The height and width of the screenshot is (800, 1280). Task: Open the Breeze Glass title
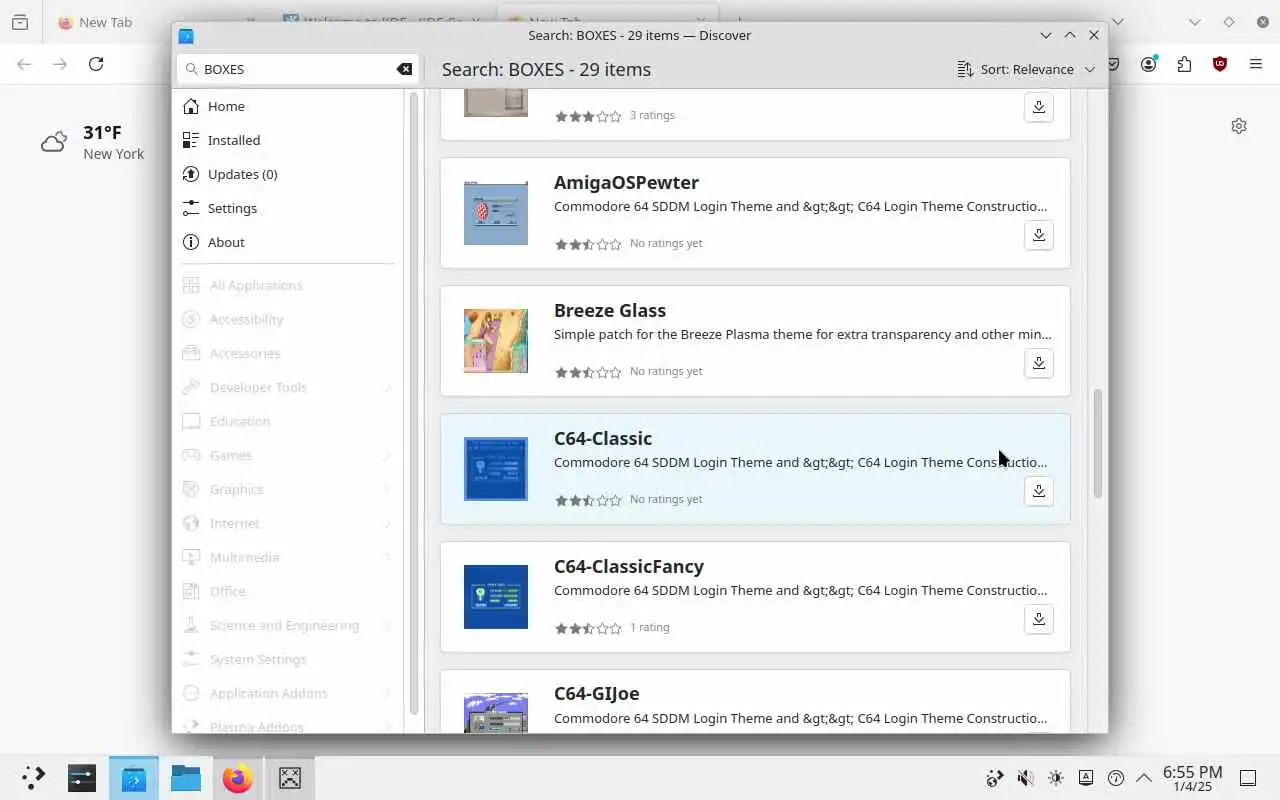pyautogui.click(x=610, y=311)
